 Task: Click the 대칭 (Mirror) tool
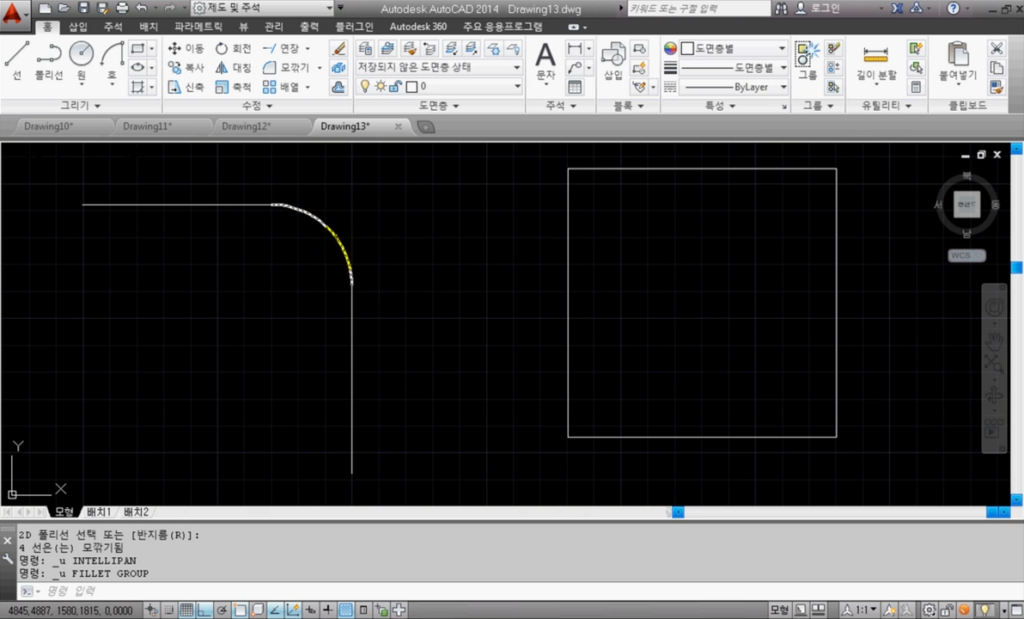click(x=233, y=67)
